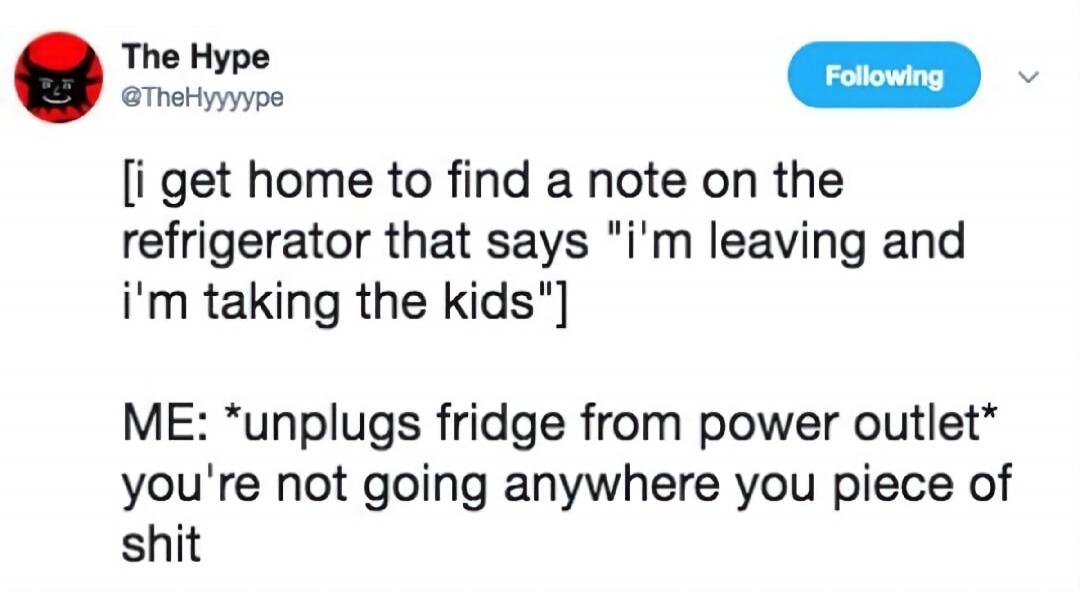Viewport: 1080px width, 592px height.
Task: Click the down arrow next to Following
Action: coord(1028,76)
